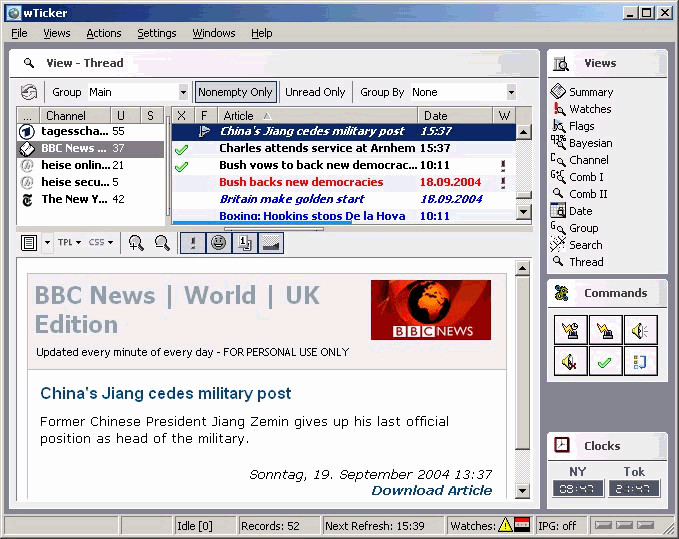679x539 pixels.
Task: Click the China's Jiang cedes military post headline
Action: click(x=166, y=393)
